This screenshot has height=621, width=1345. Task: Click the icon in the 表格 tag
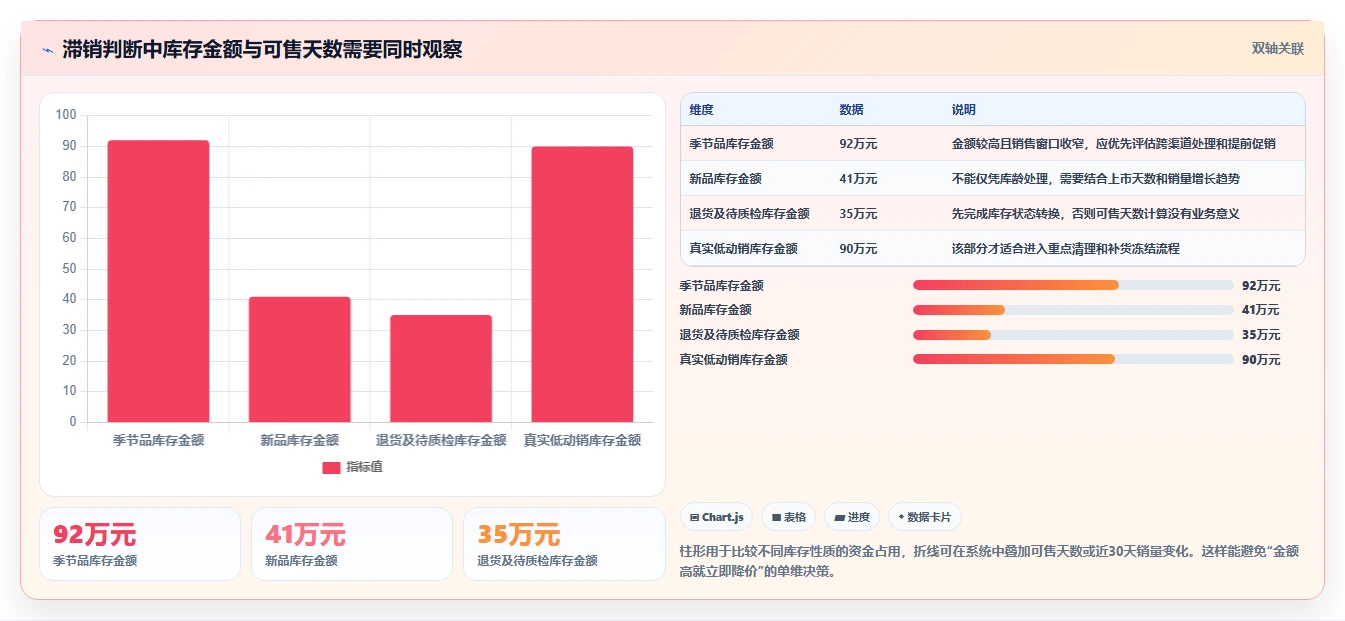click(x=776, y=517)
